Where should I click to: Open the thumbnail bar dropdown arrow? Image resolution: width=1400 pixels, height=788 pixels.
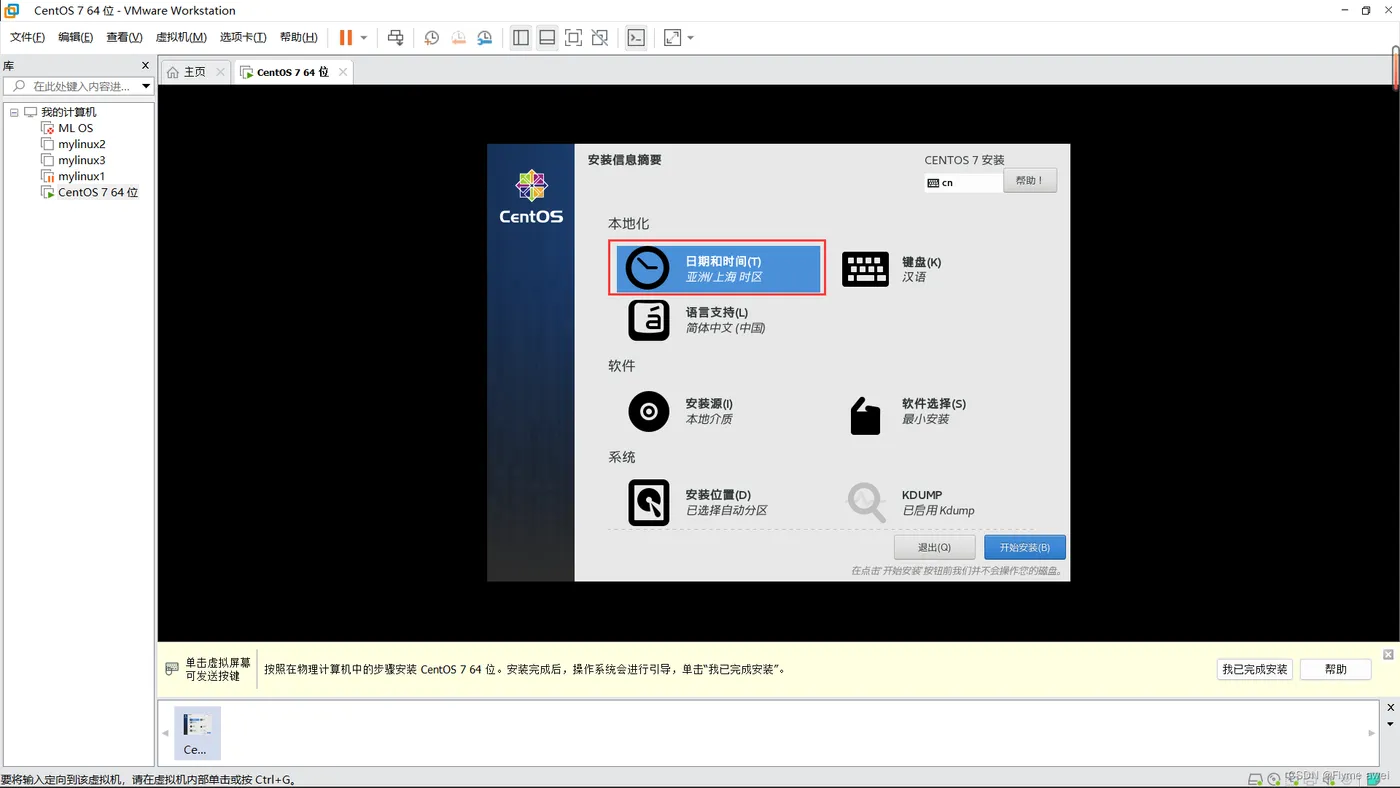(x=1388, y=723)
